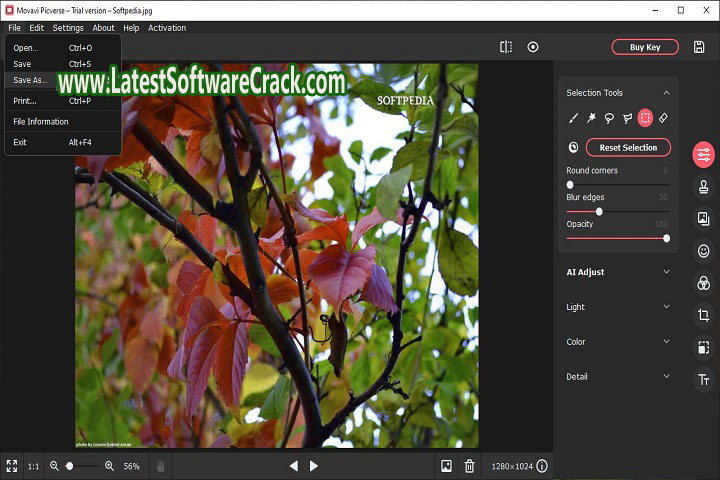The image size is (720, 480).
Task: Select the Eraser selection tool
Action: [x=663, y=118]
